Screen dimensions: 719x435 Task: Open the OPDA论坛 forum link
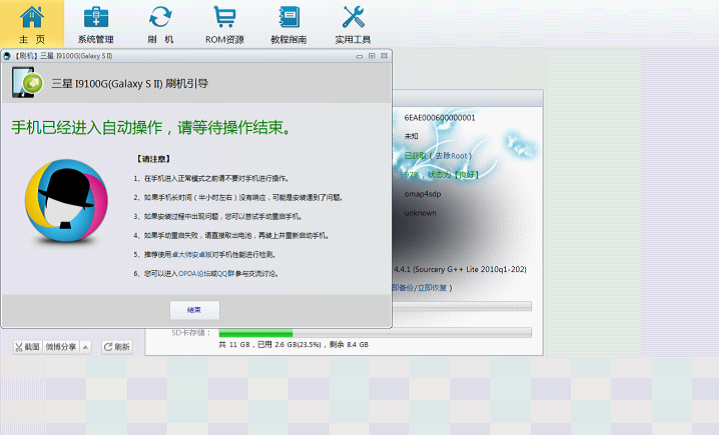[x=194, y=274]
